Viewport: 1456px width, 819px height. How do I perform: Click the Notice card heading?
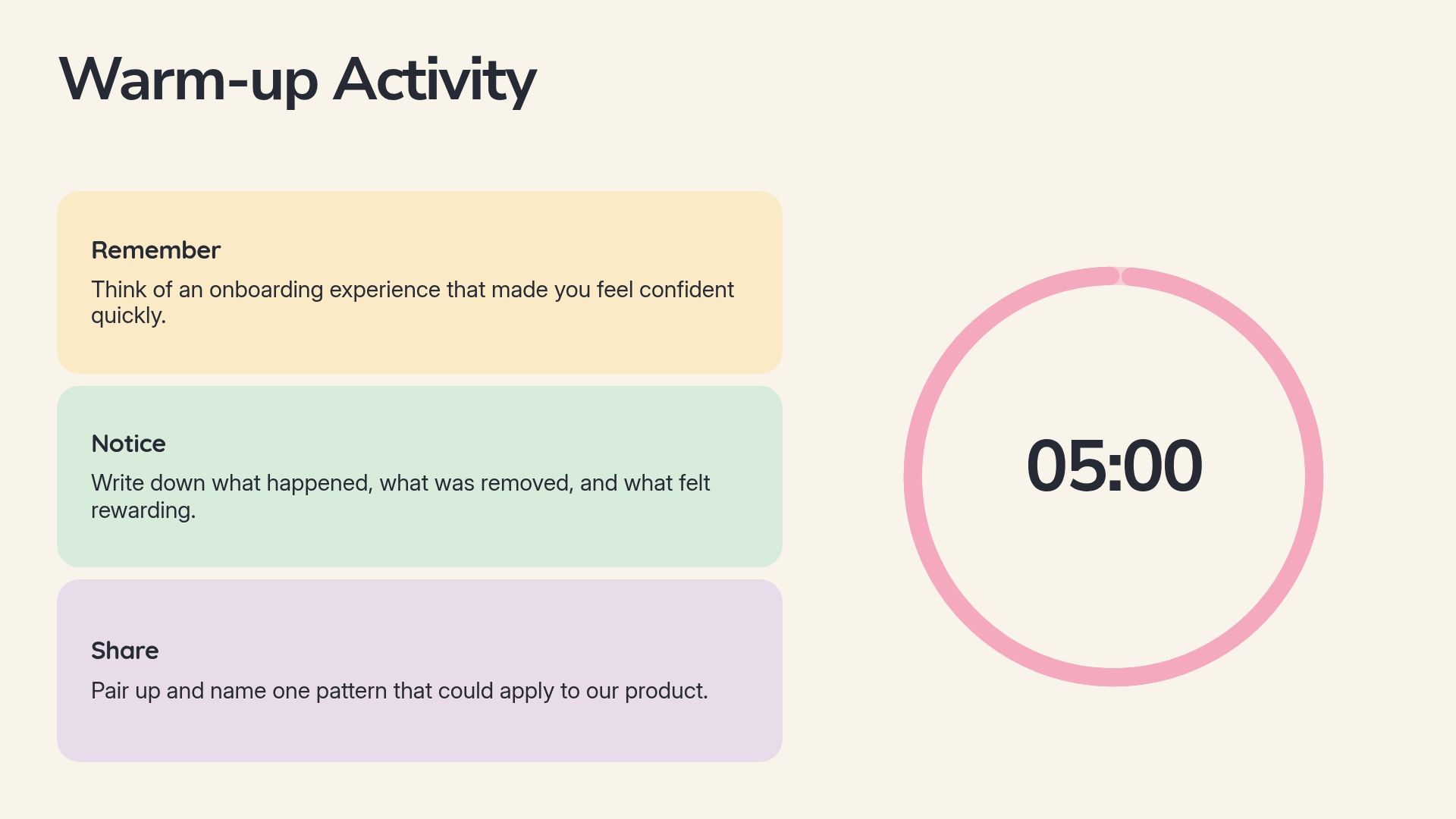128,444
